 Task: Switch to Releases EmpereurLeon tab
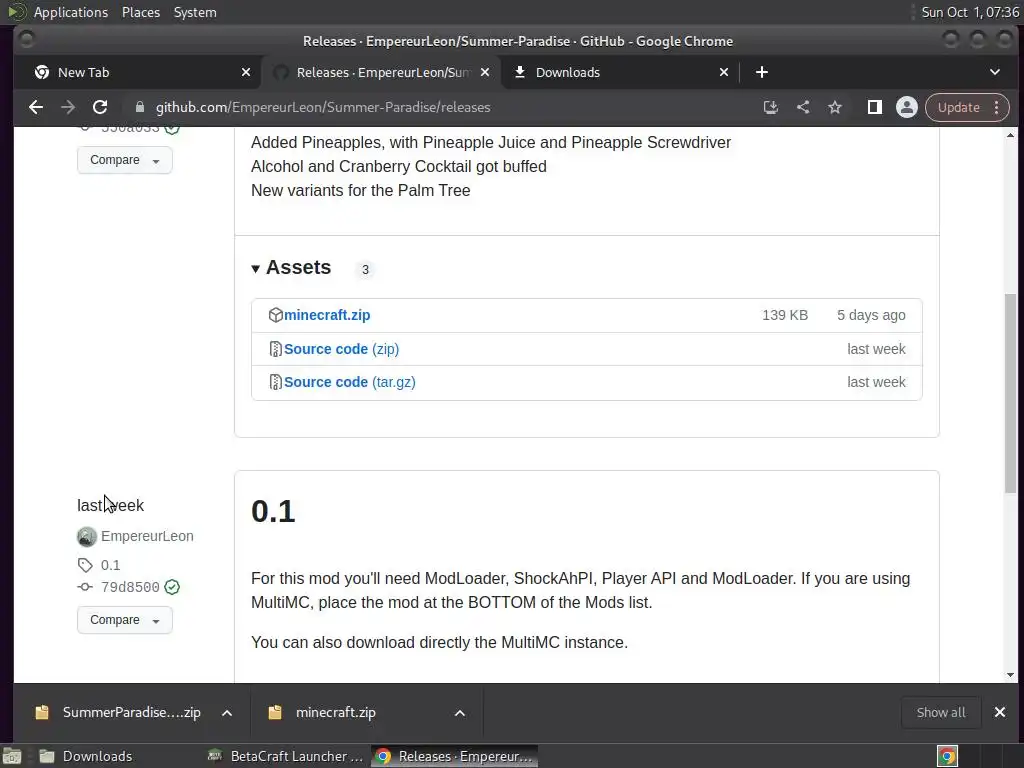click(383, 72)
